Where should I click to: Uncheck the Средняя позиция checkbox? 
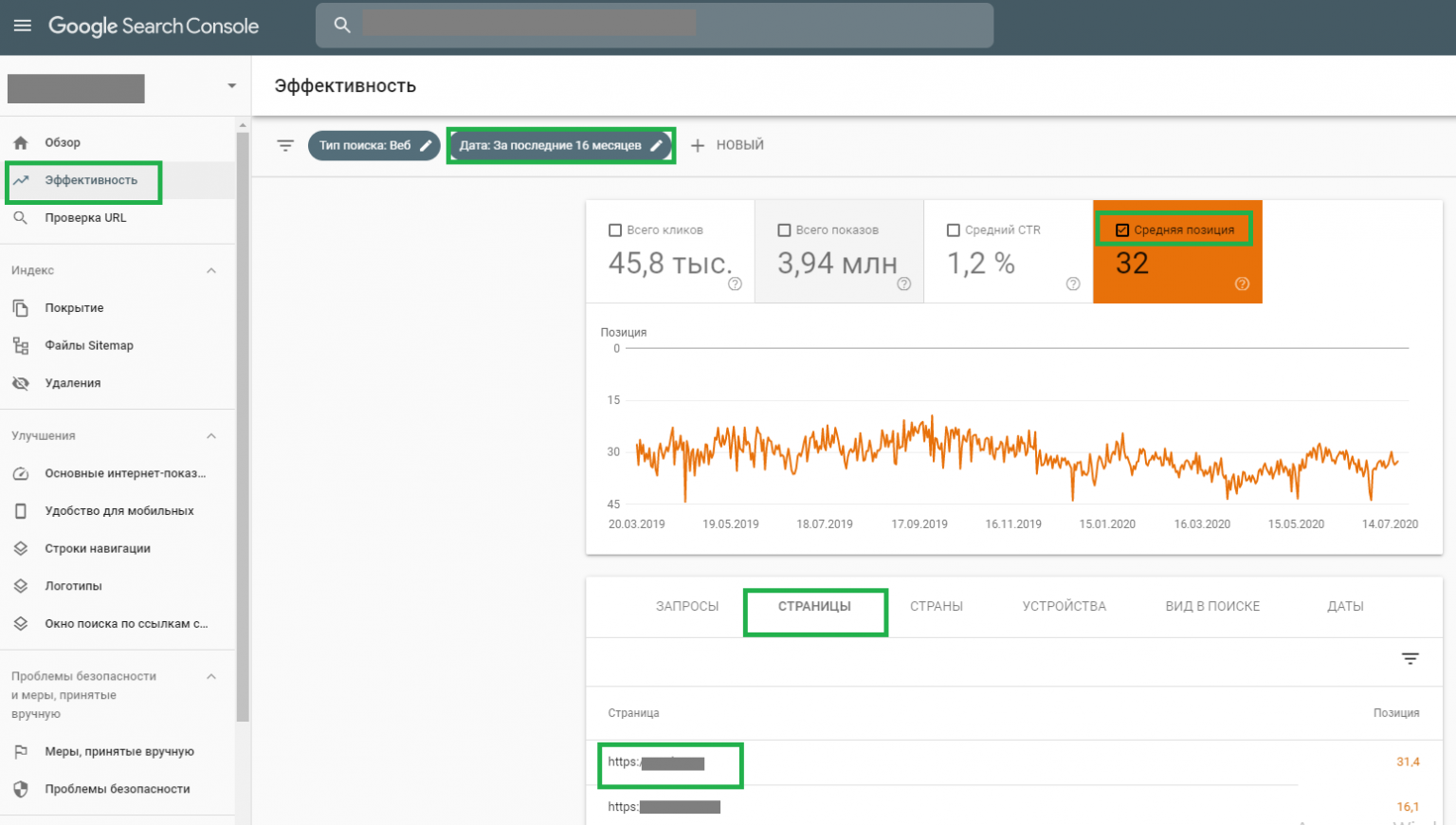(x=1122, y=229)
